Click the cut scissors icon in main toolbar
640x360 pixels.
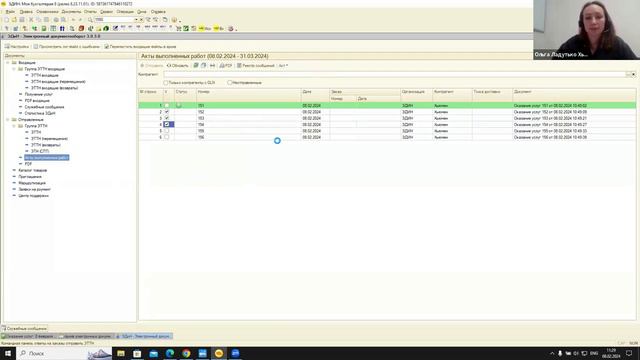point(31,20)
